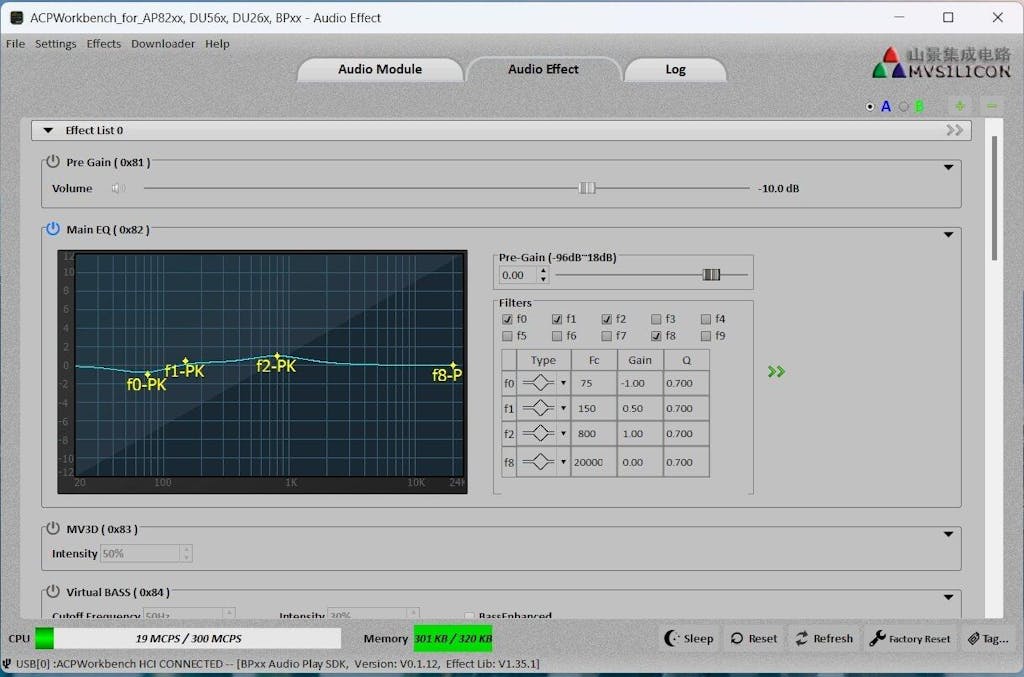The width and height of the screenshot is (1024, 677).
Task: Click the green plus icon near top right
Action: (x=959, y=105)
